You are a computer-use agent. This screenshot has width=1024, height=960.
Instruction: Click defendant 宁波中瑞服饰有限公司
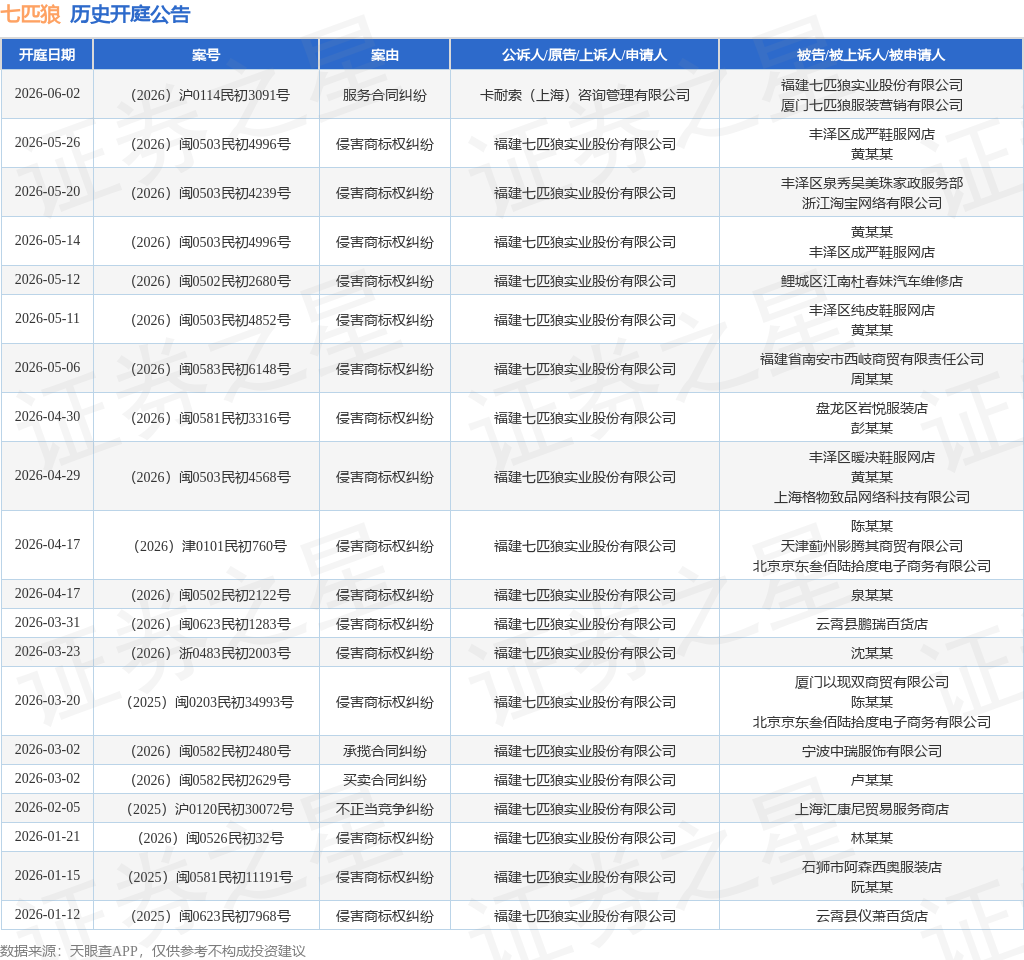pyautogui.click(x=871, y=751)
